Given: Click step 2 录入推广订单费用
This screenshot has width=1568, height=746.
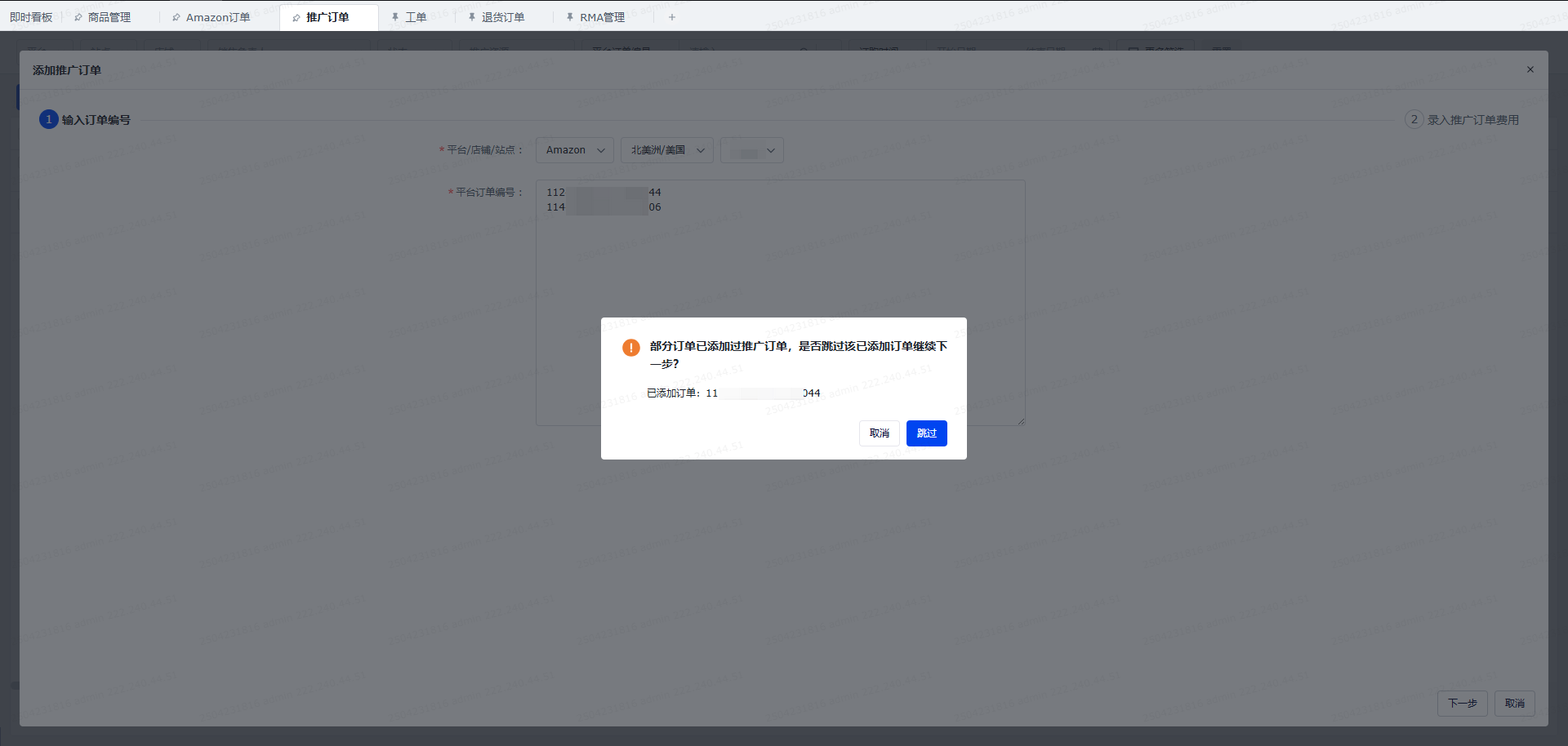Looking at the screenshot, I should 1462,120.
